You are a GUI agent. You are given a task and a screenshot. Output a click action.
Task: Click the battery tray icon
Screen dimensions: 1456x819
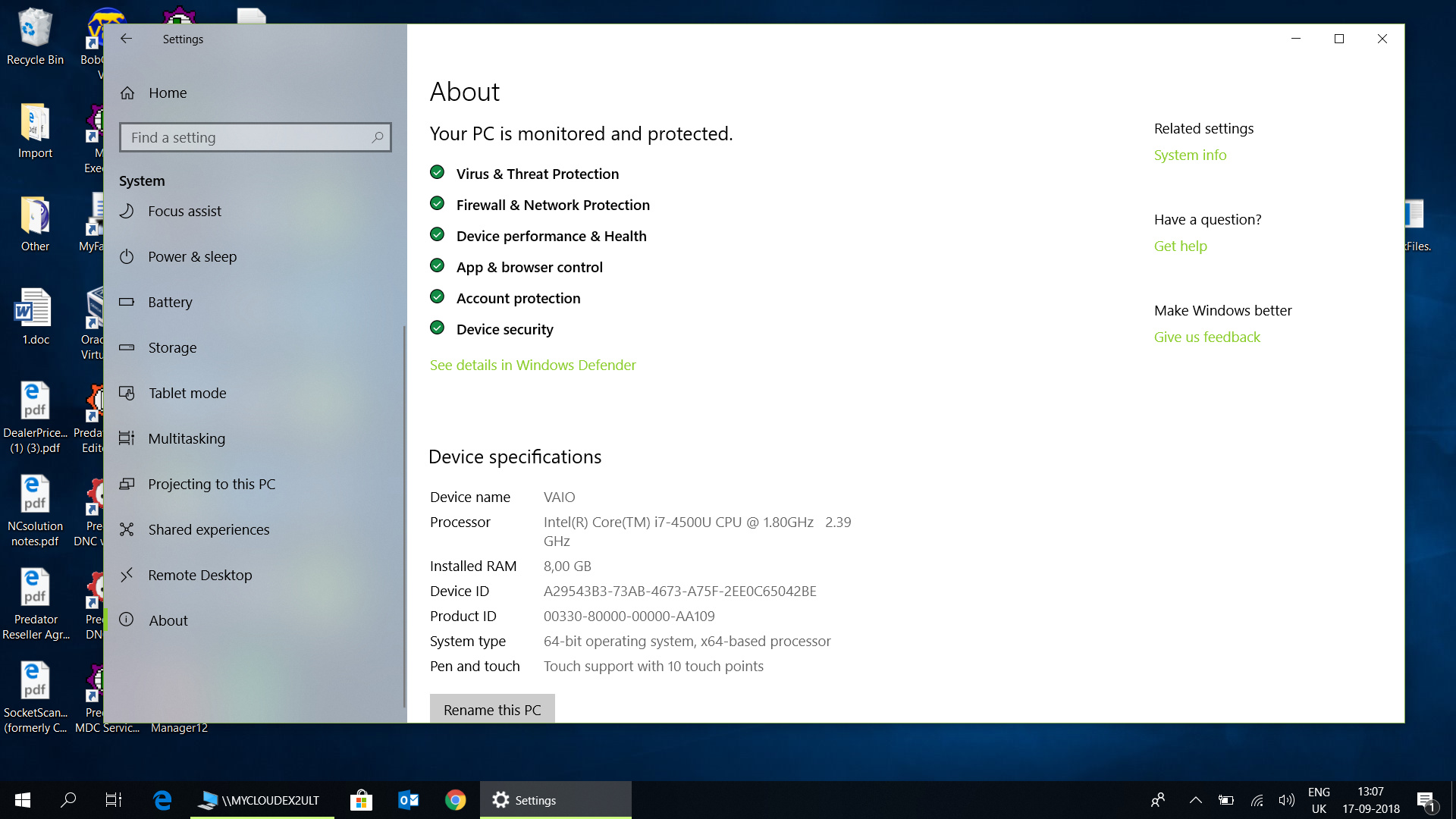point(1225,800)
